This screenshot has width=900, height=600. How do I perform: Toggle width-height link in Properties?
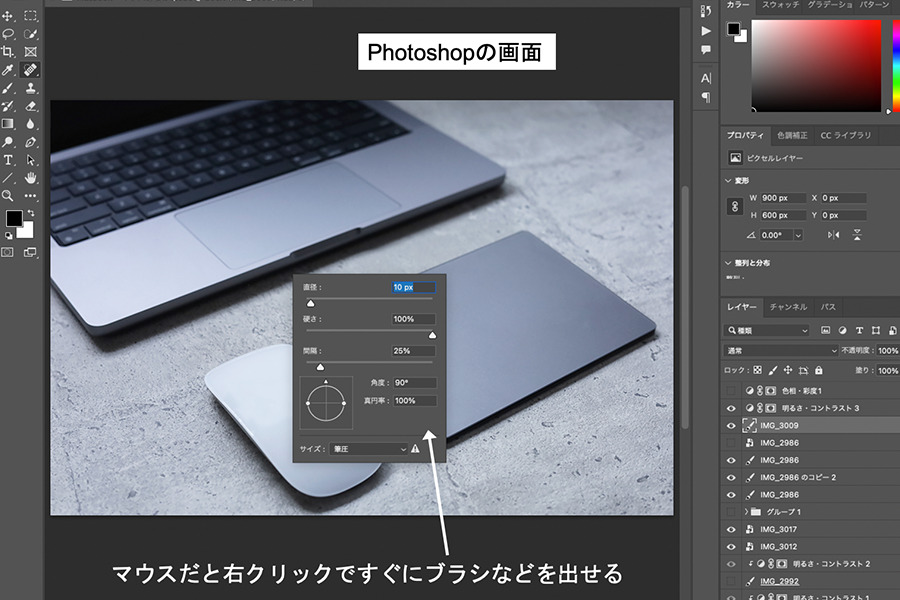pos(735,206)
